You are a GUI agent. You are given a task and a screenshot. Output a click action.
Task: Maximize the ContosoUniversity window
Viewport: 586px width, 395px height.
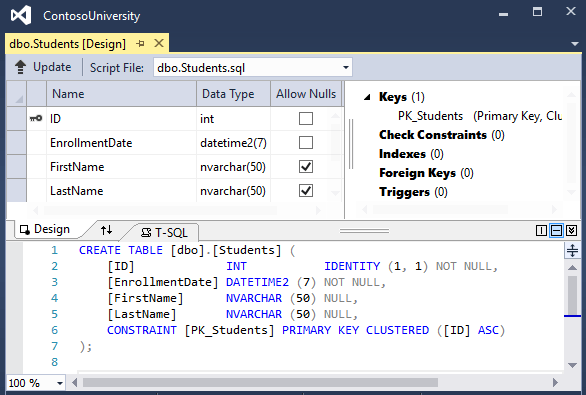pyautogui.click(x=537, y=12)
